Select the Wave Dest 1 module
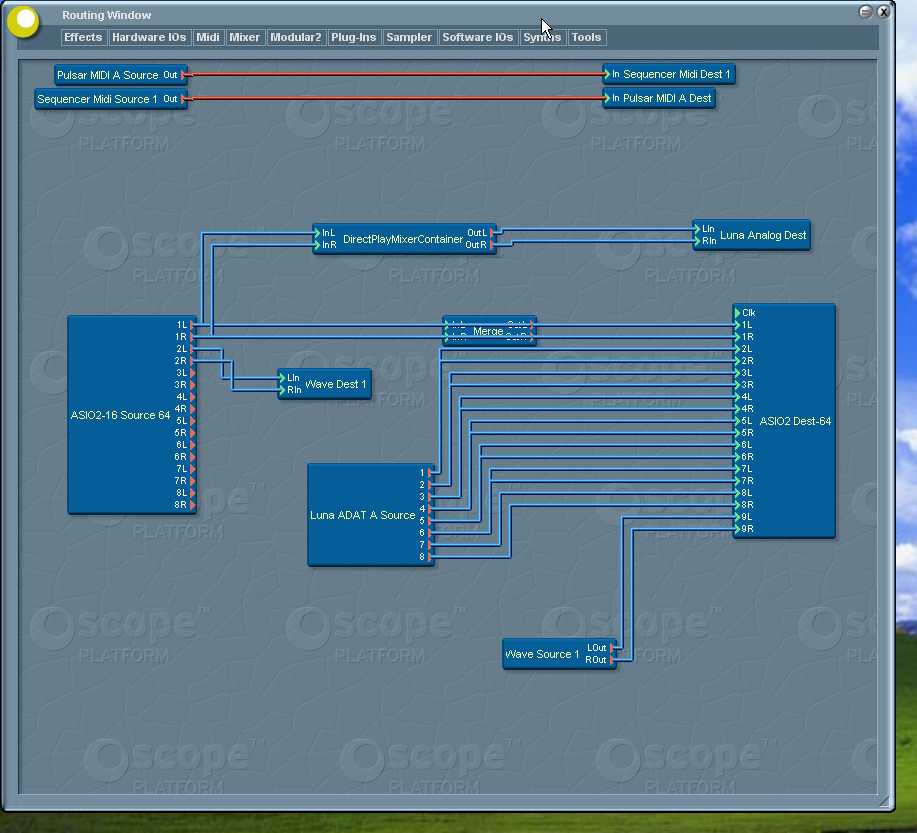Viewport: 917px width, 833px height. pos(325,384)
